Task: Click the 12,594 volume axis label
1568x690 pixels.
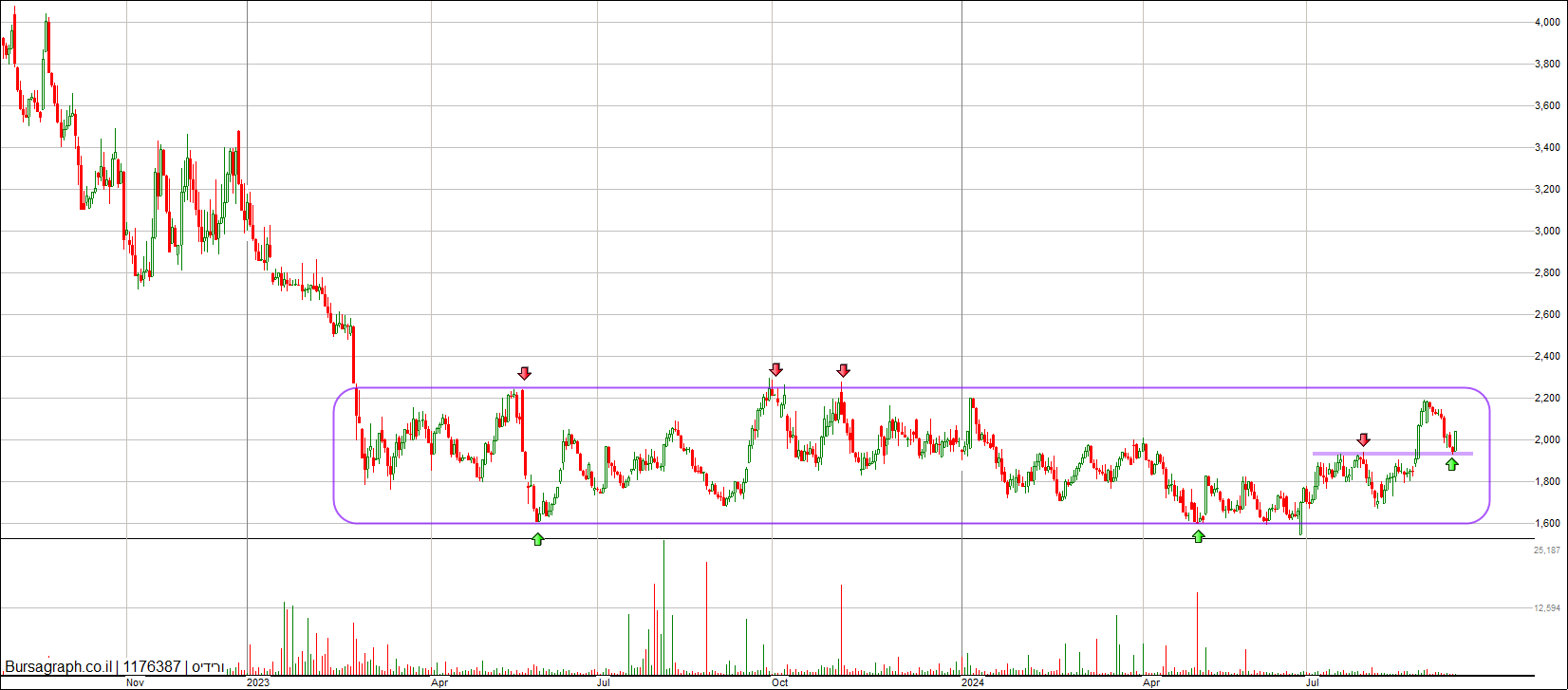Action: coord(1547,608)
